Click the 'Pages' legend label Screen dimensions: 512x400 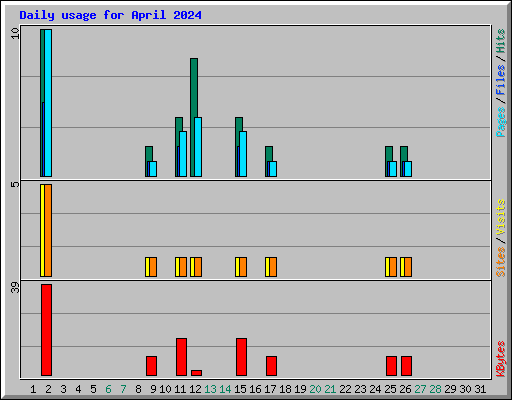point(500,122)
